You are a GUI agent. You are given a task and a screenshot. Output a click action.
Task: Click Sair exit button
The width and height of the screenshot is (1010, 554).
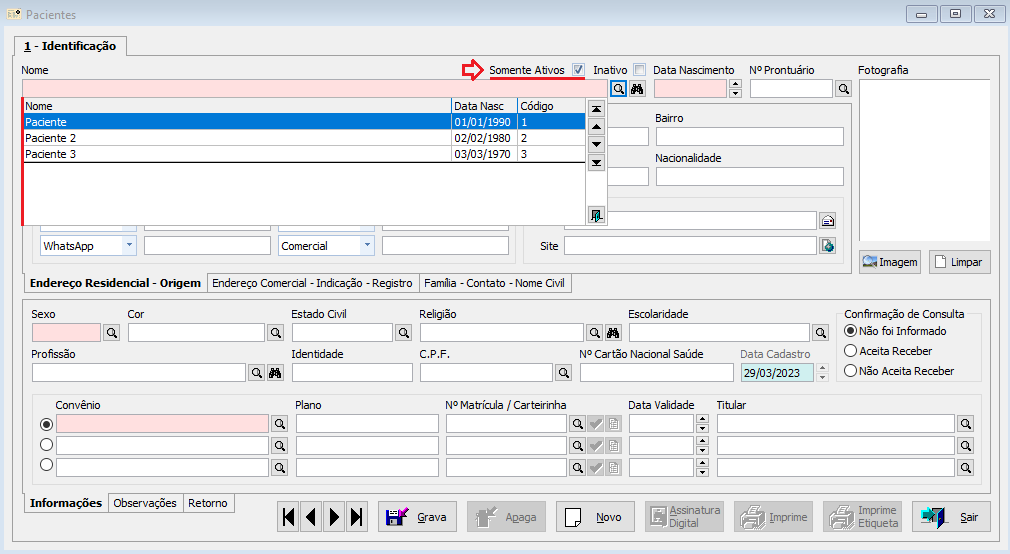click(x=951, y=517)
